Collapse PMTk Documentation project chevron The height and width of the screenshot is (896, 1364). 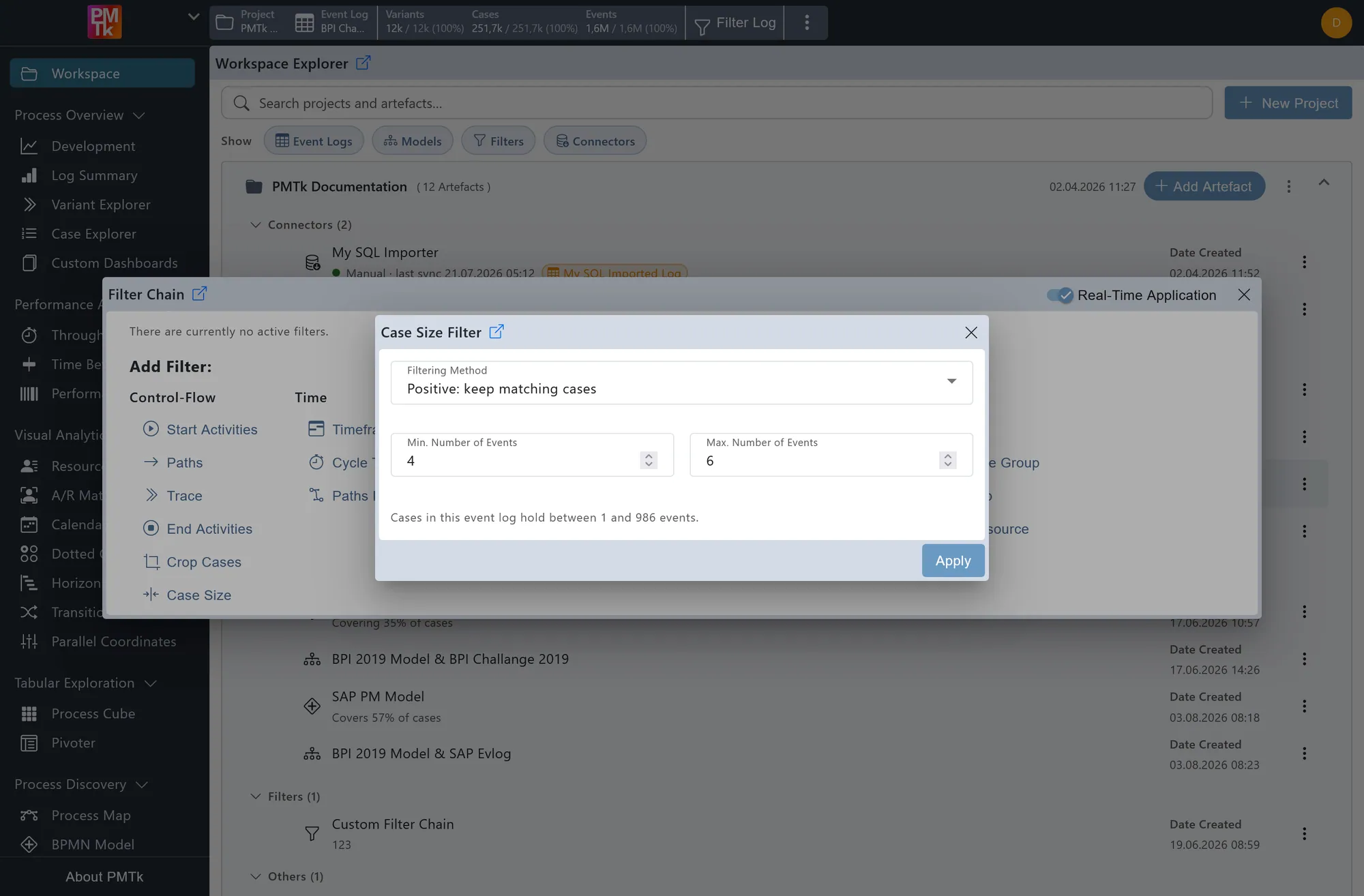pyautogui.click(x=1324, y=182)
